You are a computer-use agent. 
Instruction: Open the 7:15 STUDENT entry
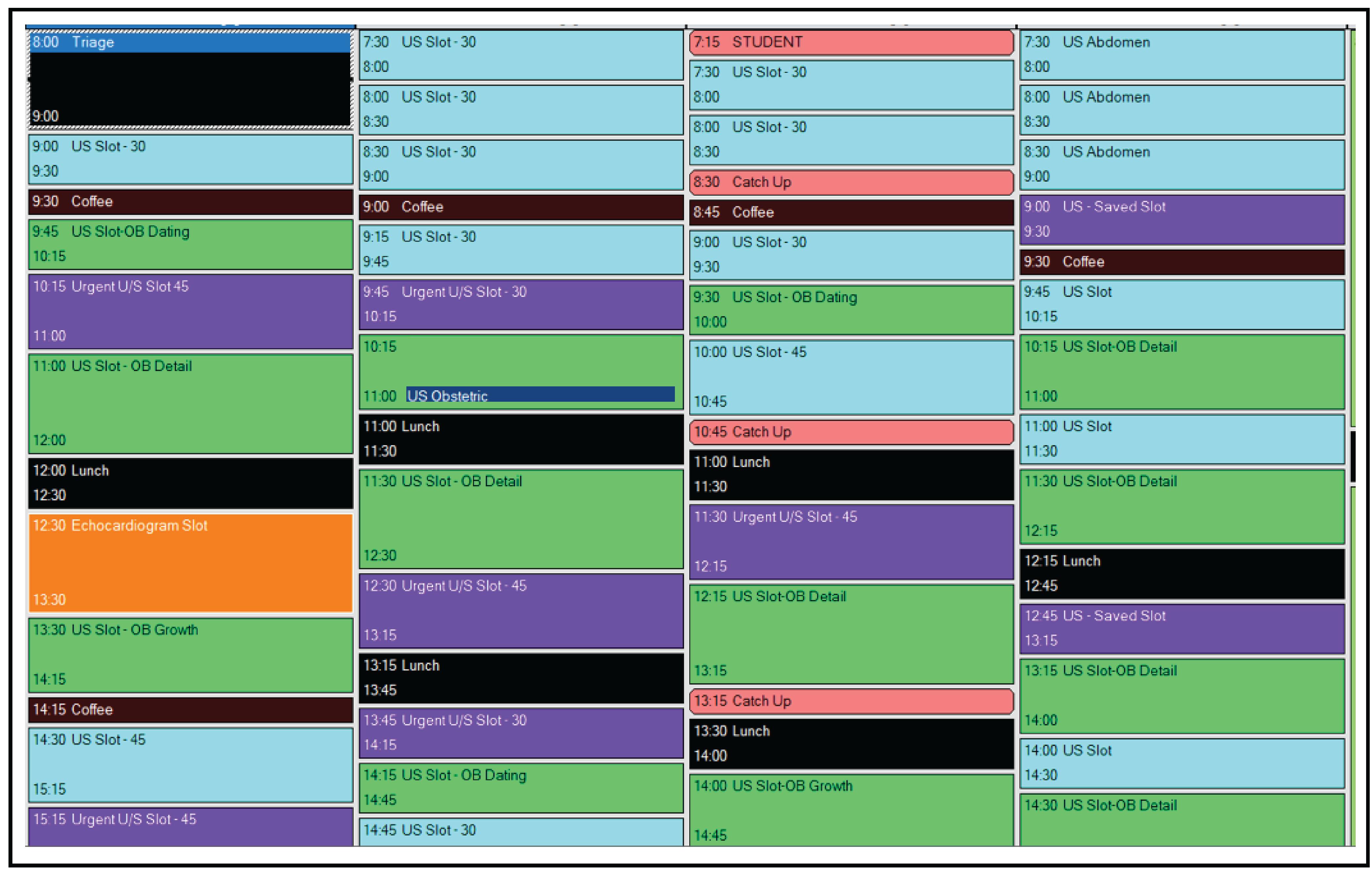click(x=851, y=42)
